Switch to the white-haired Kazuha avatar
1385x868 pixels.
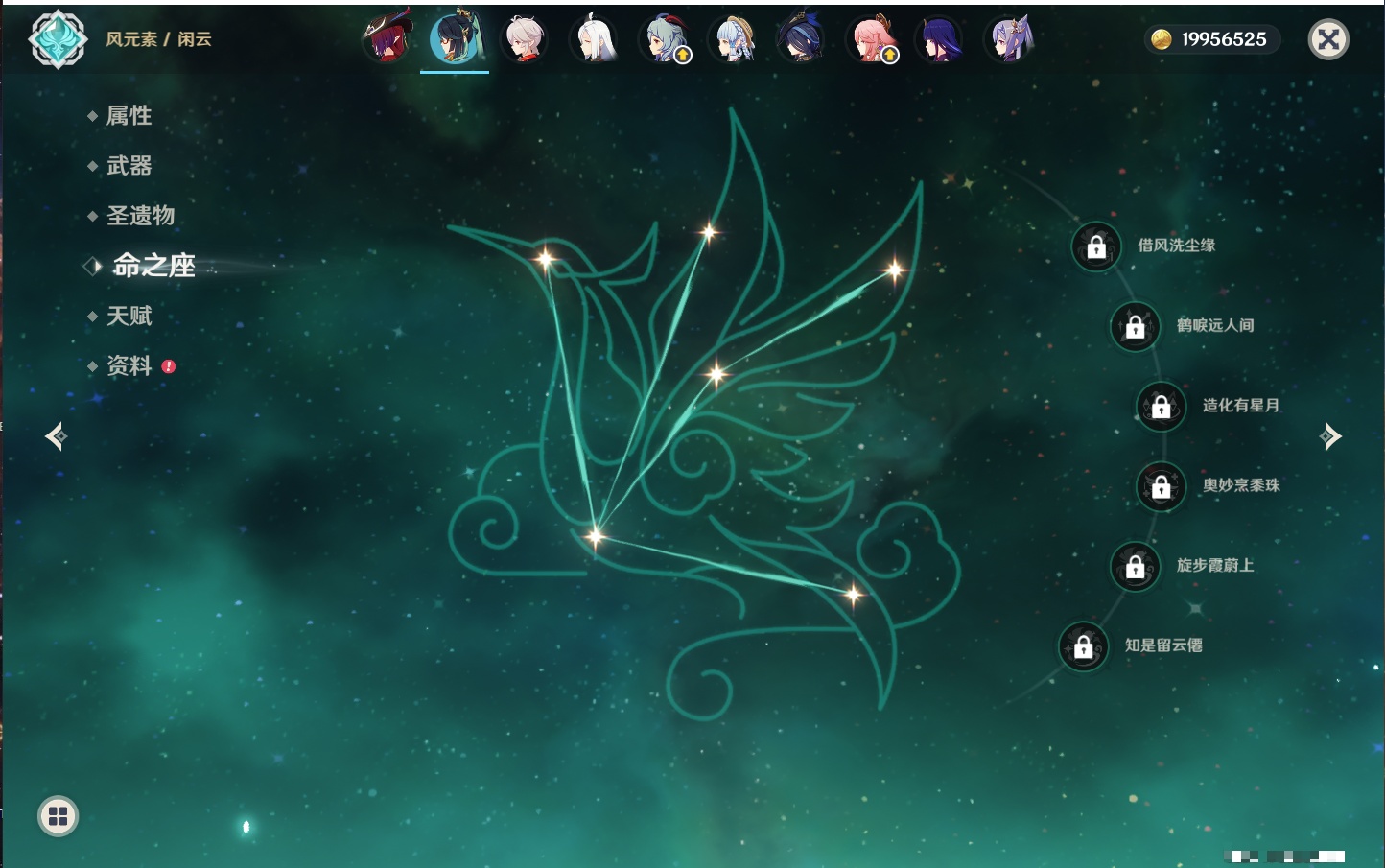pos(525,39)
